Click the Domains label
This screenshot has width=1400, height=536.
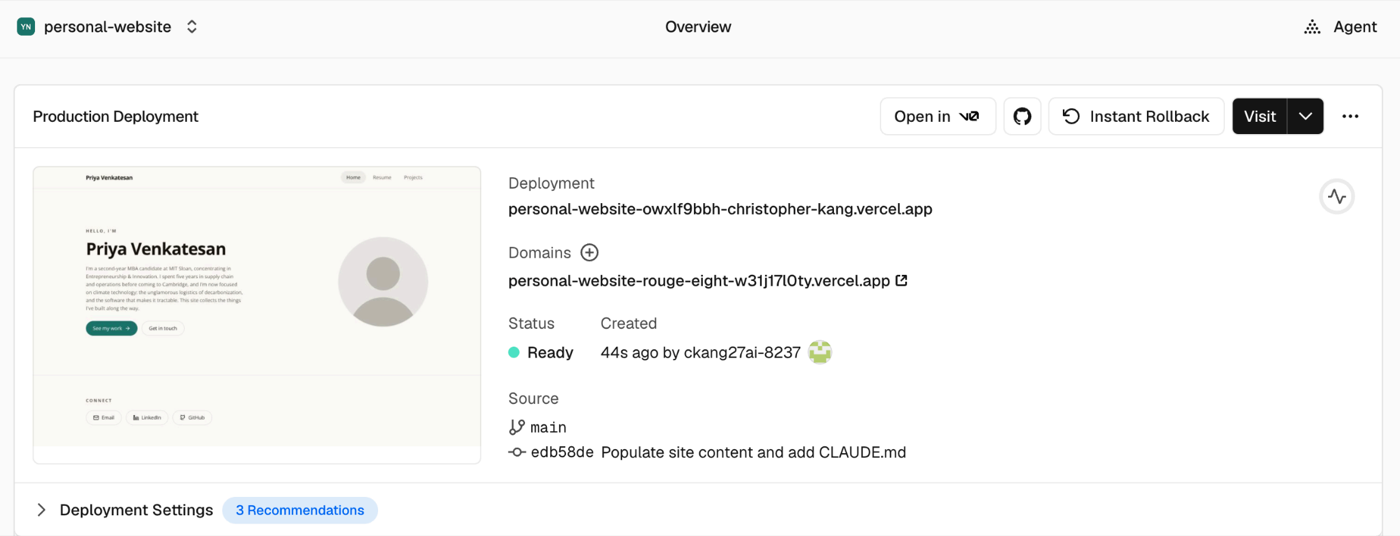(x=539, y=253)
